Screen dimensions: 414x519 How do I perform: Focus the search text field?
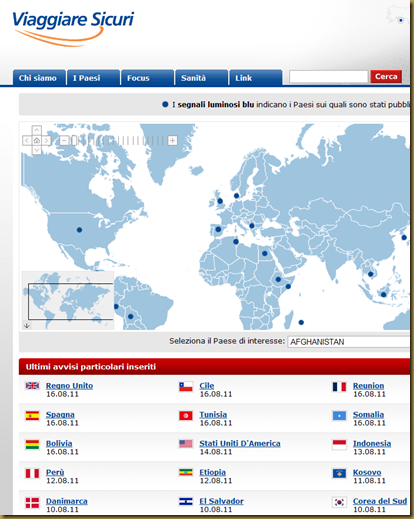coord(328,77)
